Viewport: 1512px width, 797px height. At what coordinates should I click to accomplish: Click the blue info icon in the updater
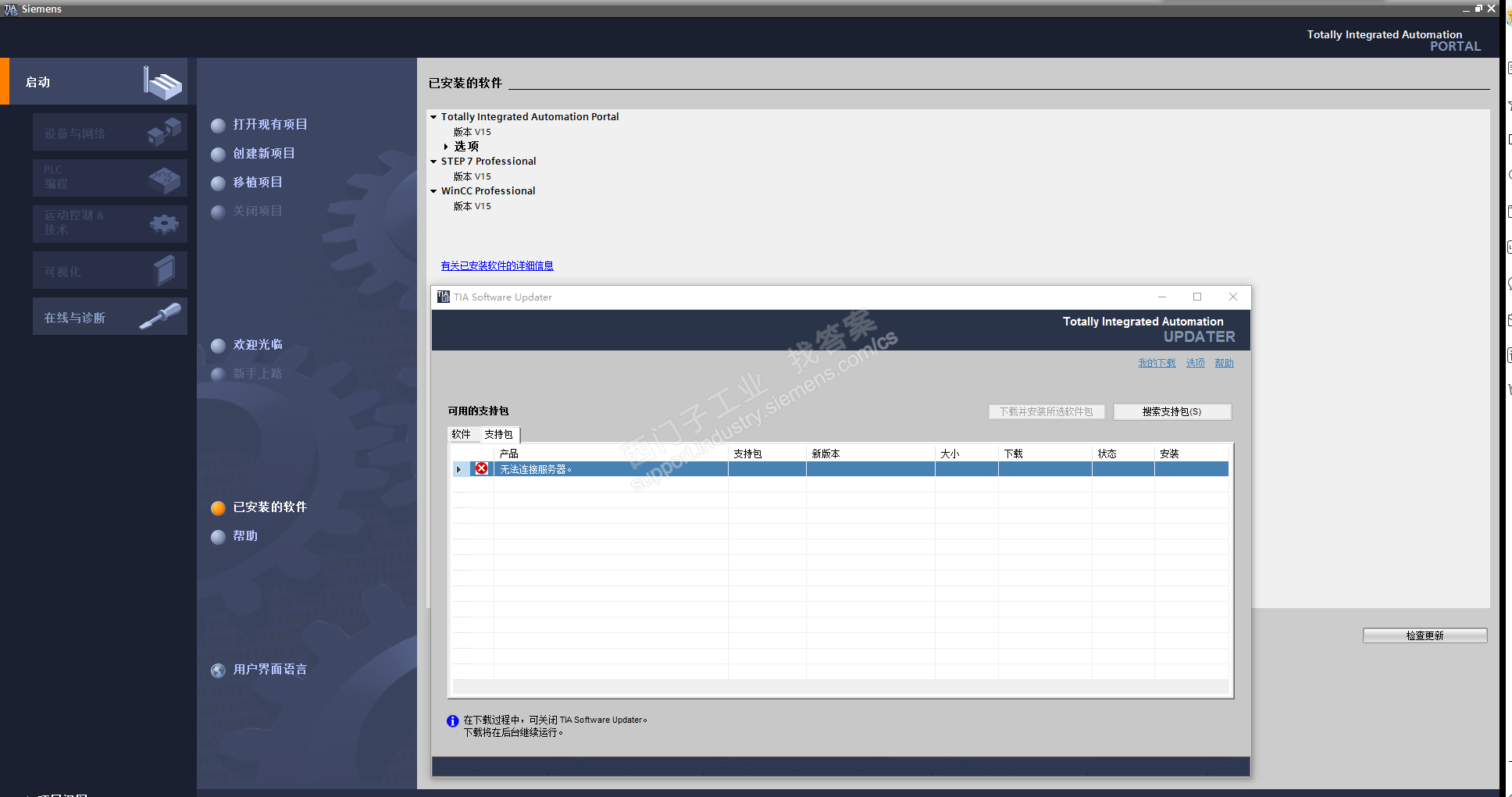(x=453, y=721)
